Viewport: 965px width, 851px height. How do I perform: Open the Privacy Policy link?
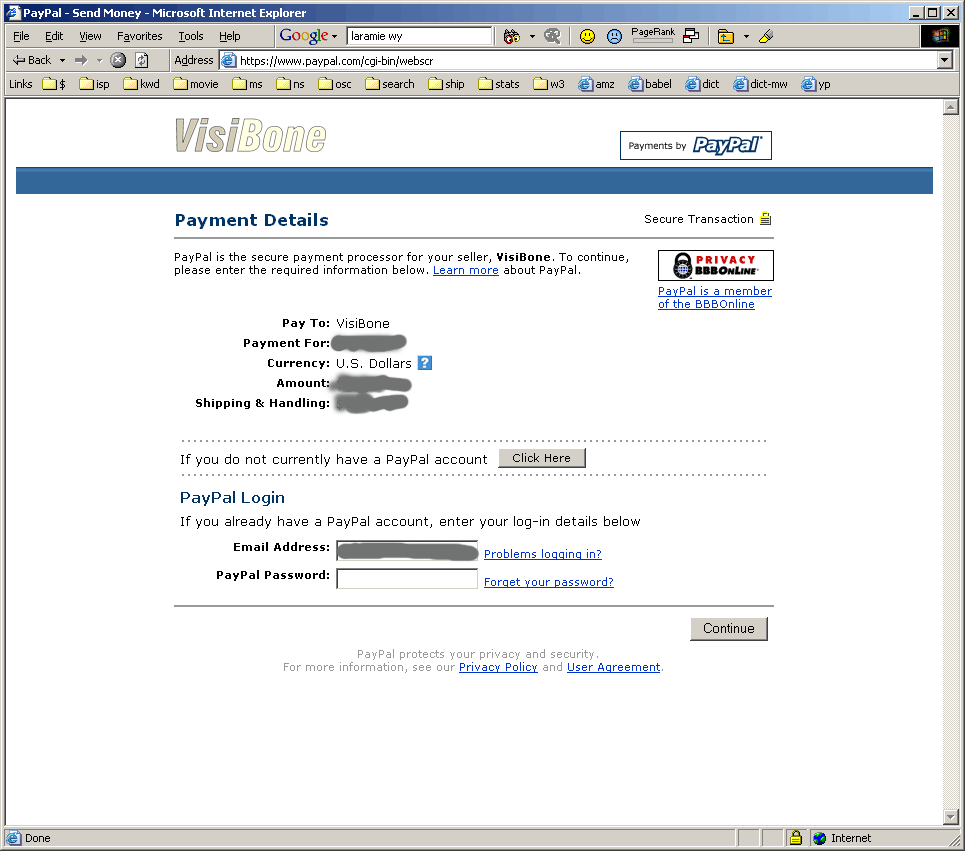(x=498, y=667)
